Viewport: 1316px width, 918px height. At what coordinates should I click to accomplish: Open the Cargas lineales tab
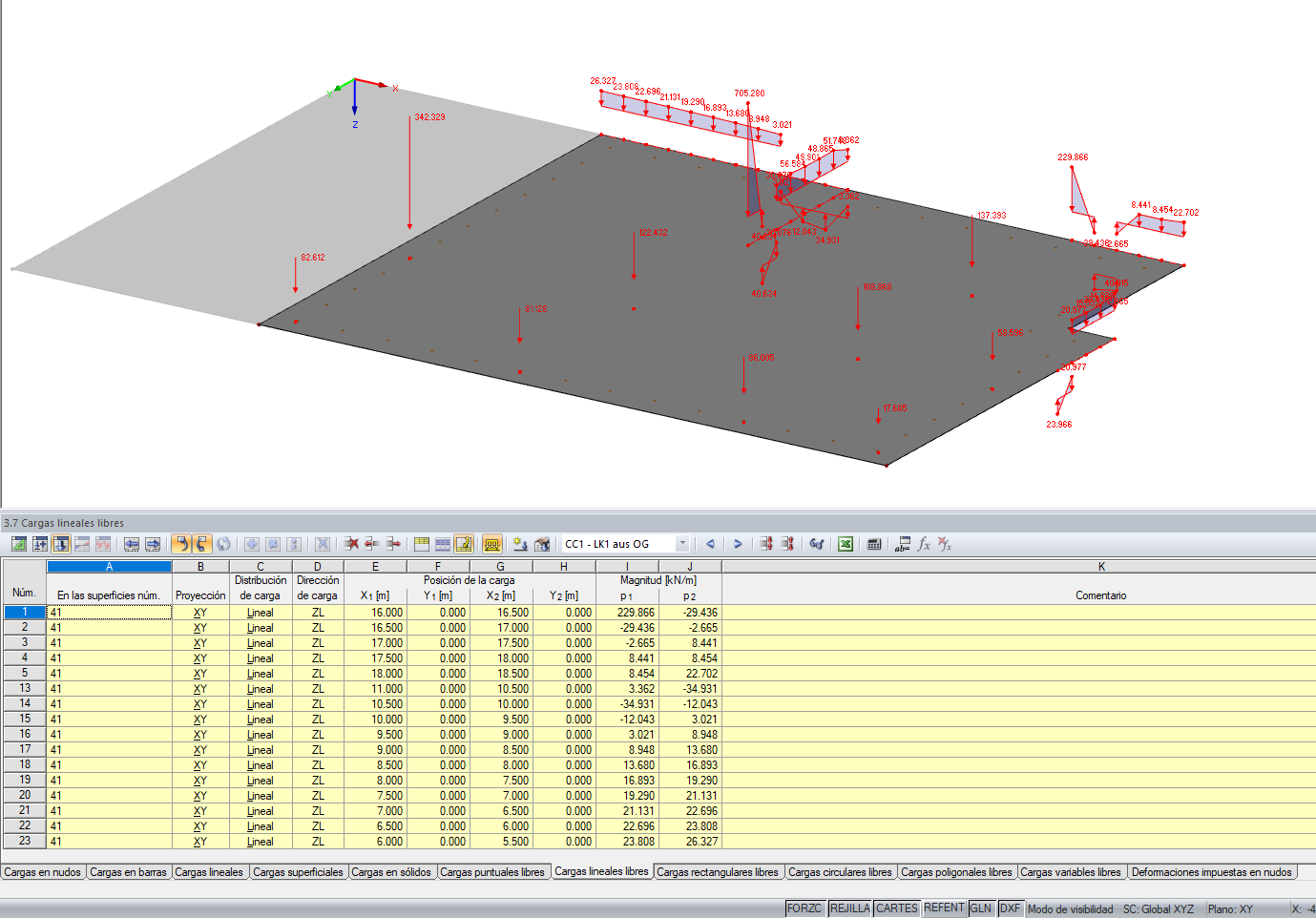pos(209,872)
